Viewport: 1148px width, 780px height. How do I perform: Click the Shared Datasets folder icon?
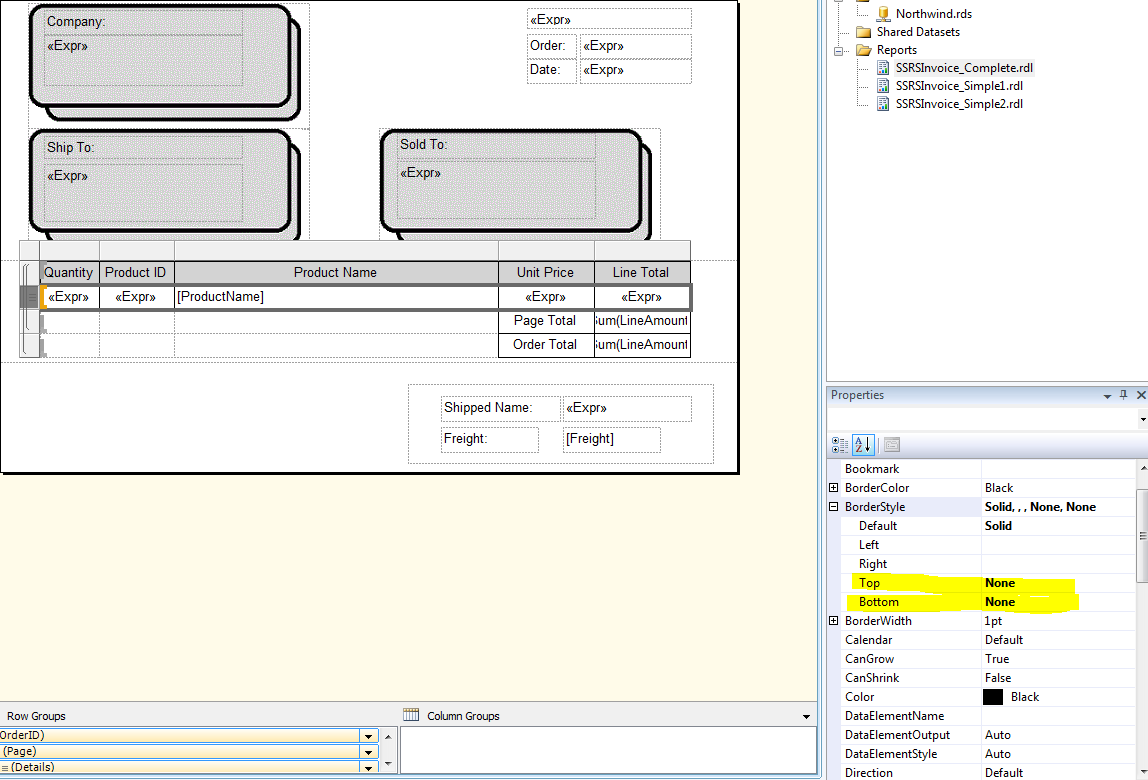pyautogui.click(x=863, y=31)
